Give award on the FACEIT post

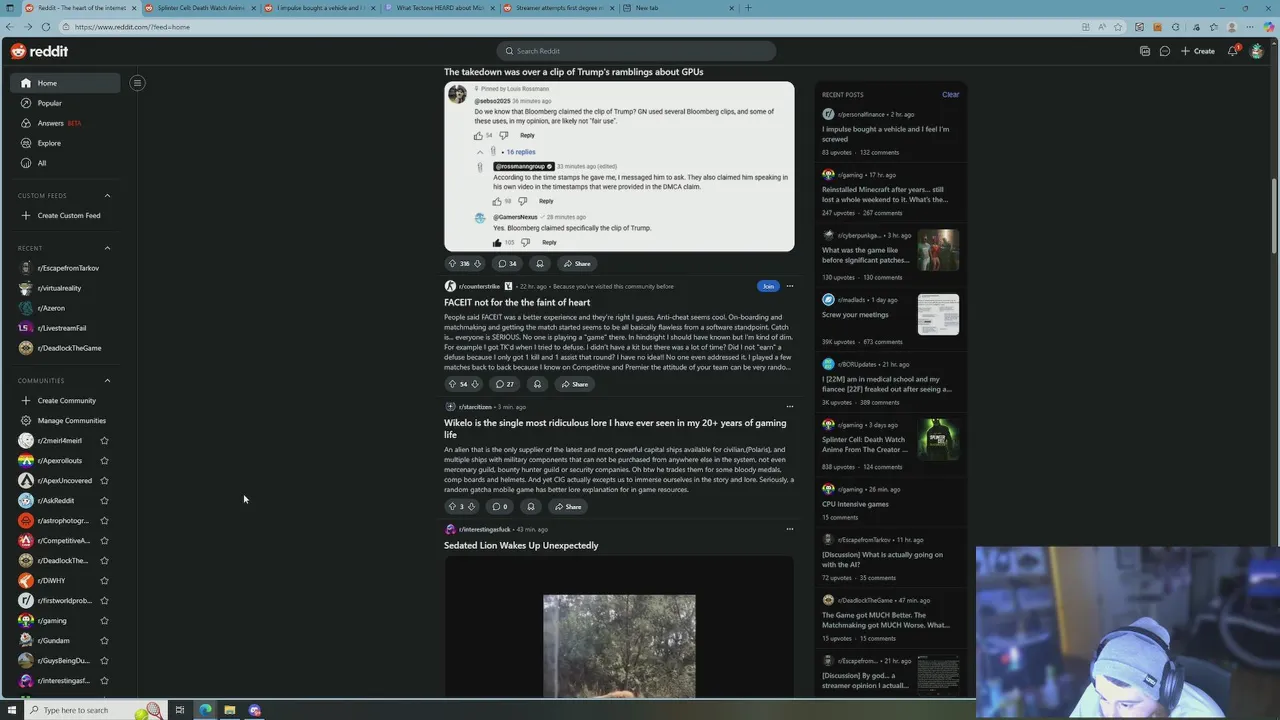[537, 384]
